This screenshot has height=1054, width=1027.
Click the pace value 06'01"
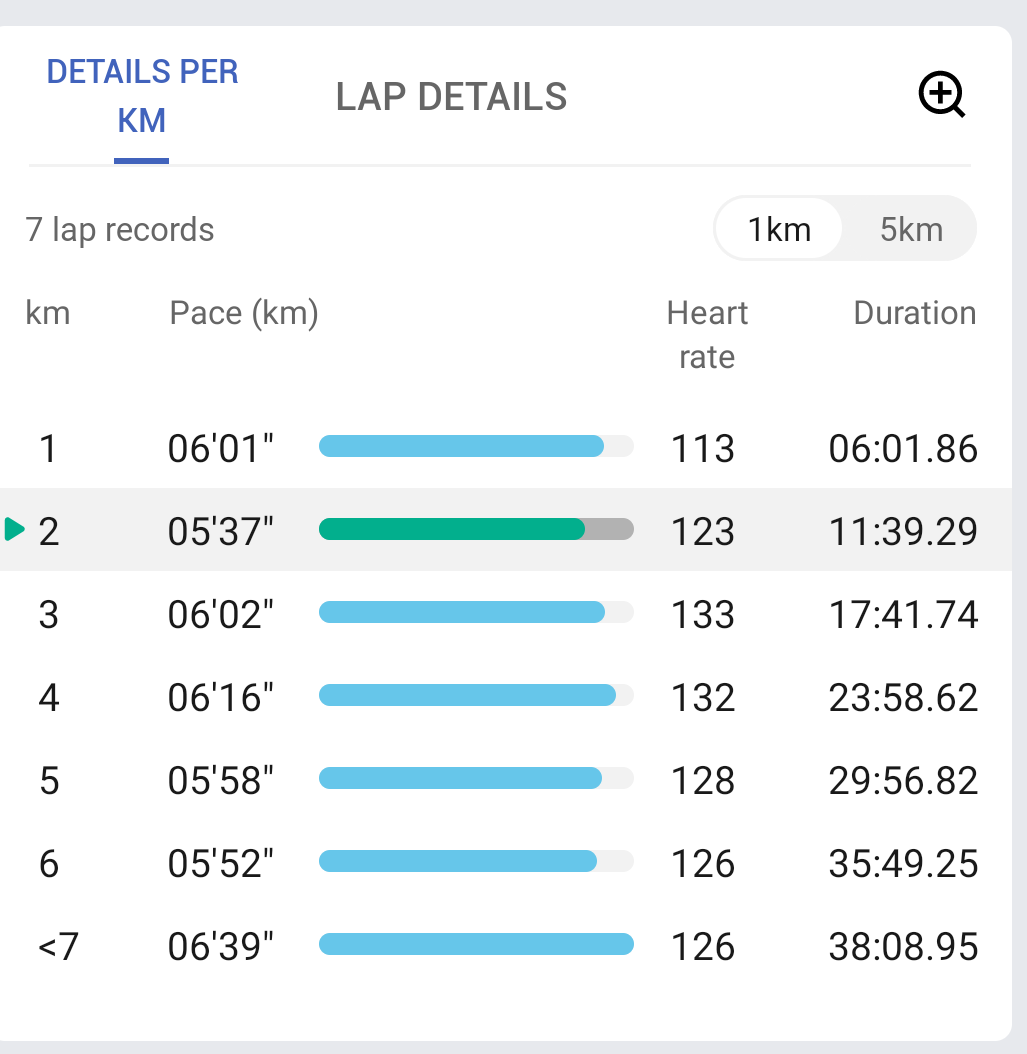coord(220,448)
